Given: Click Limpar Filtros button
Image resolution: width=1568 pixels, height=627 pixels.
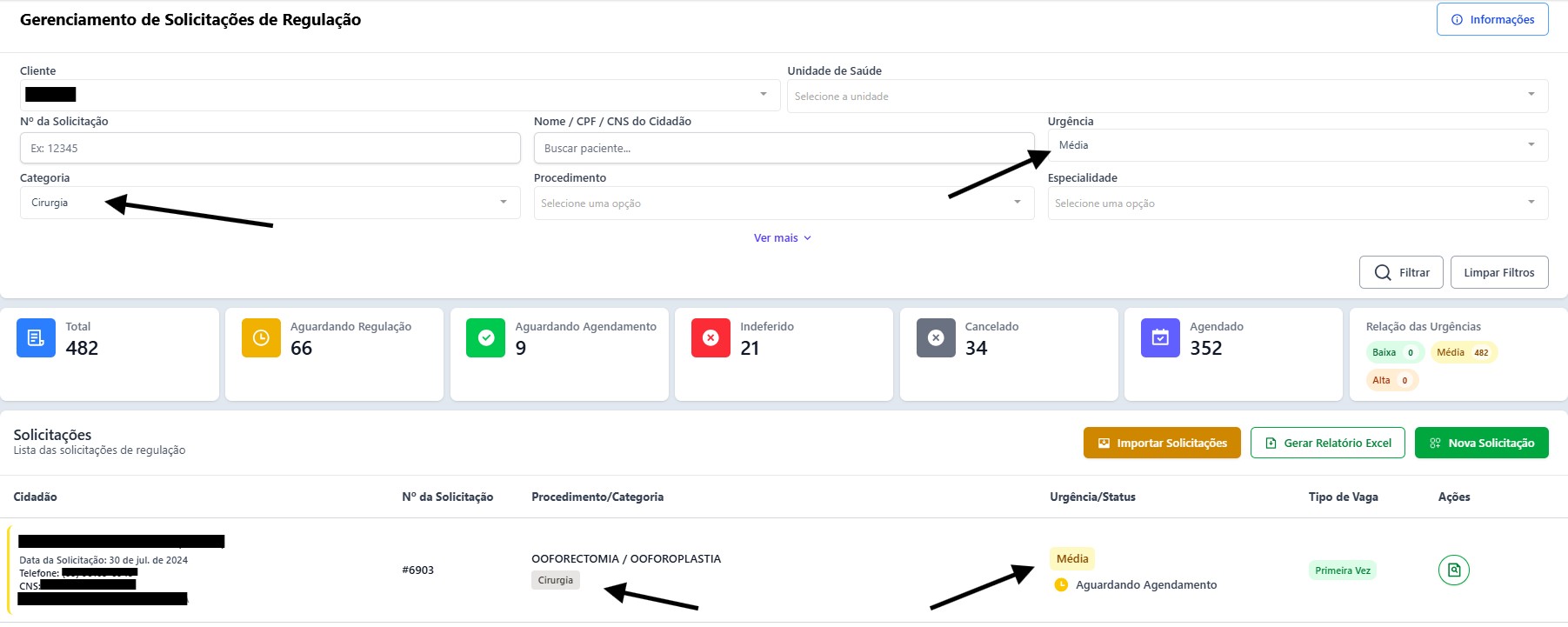Looking at the screenshot, I should (1498, 272).
